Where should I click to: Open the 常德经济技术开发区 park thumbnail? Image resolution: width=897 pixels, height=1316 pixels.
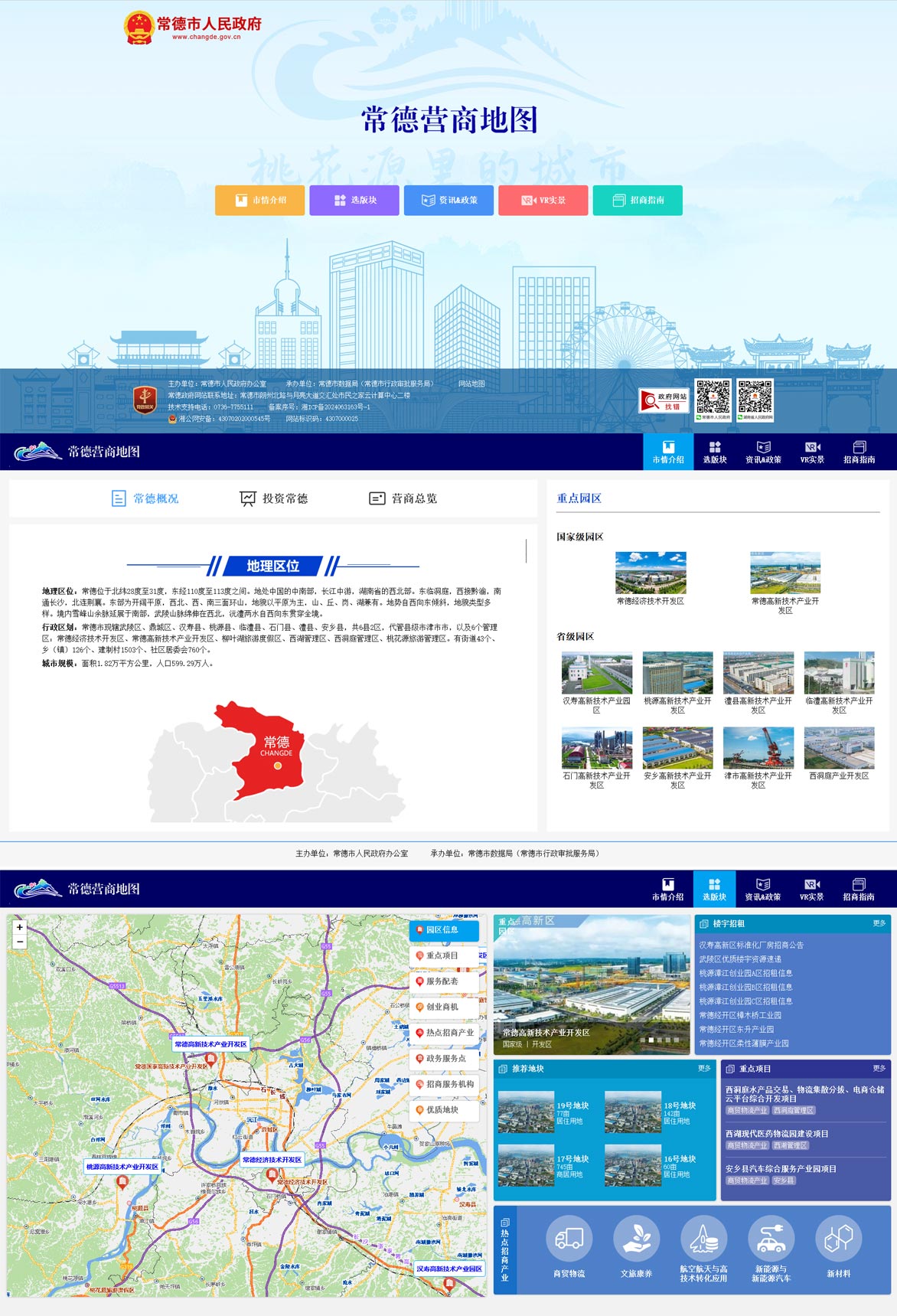click(651, 573)
